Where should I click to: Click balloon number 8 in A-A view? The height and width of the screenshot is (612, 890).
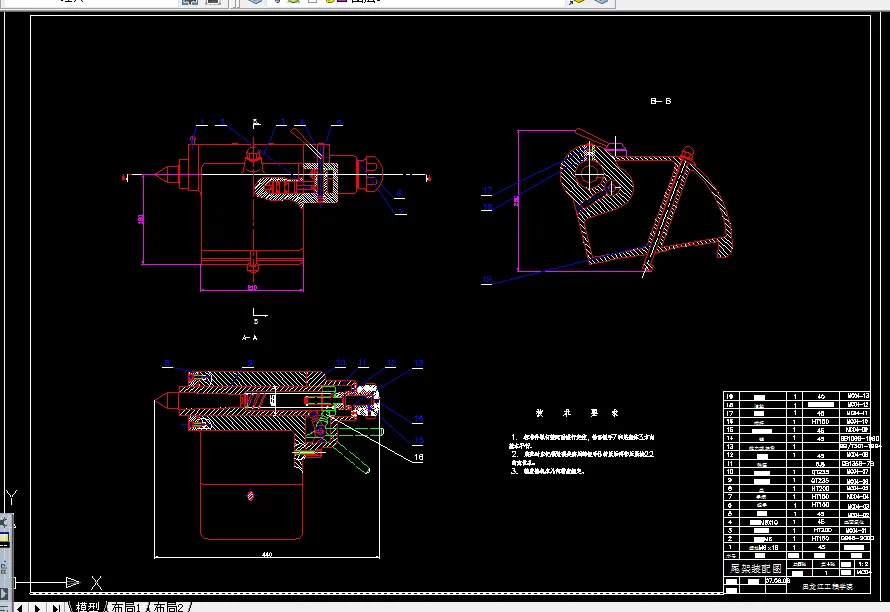coord(167,363)
